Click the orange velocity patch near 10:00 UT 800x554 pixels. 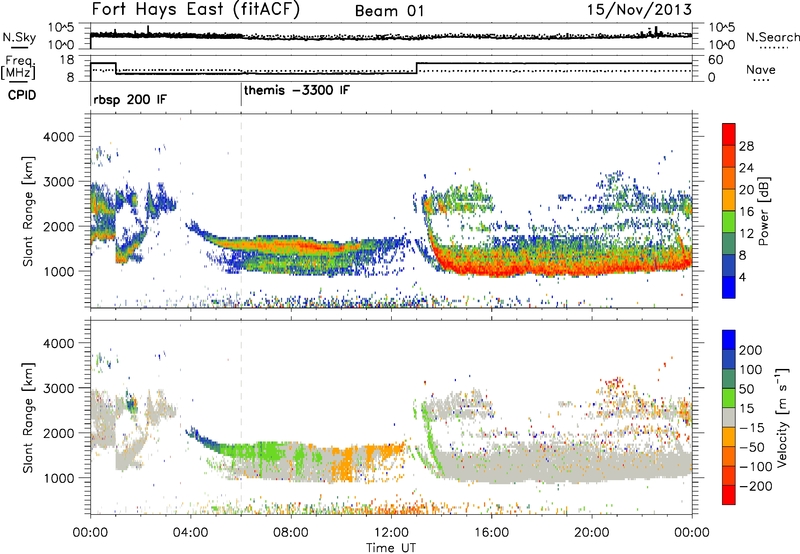click(x=343, y=464)
